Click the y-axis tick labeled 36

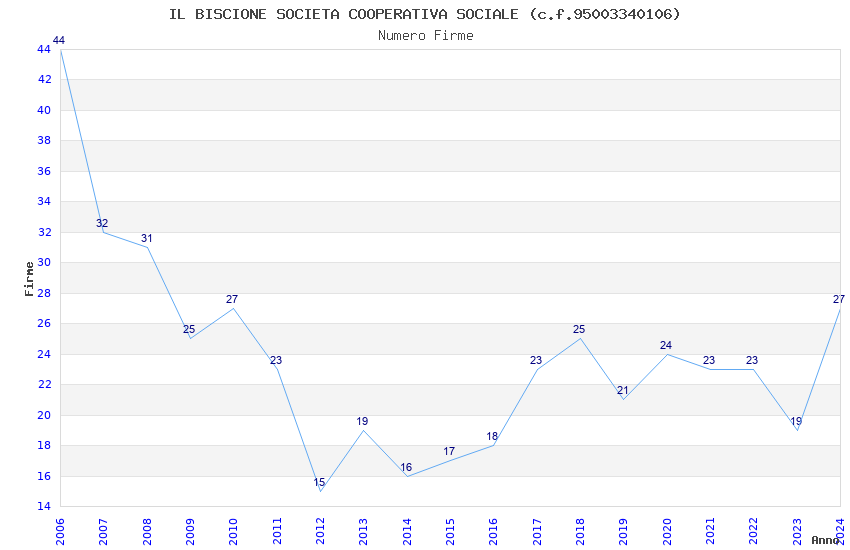(44, 171)
